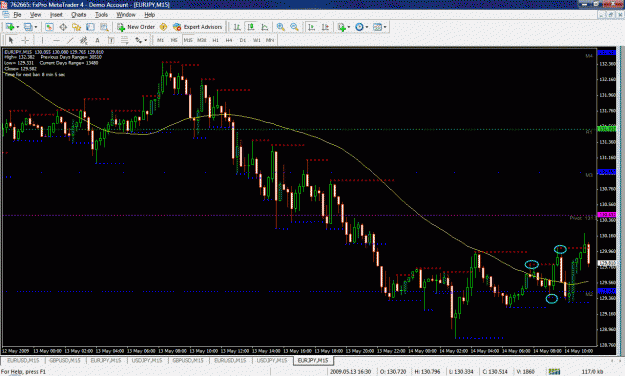Expand the Templates dropdown arrow
The height and width of the screenshot is (376, 625).
point(385,27)
